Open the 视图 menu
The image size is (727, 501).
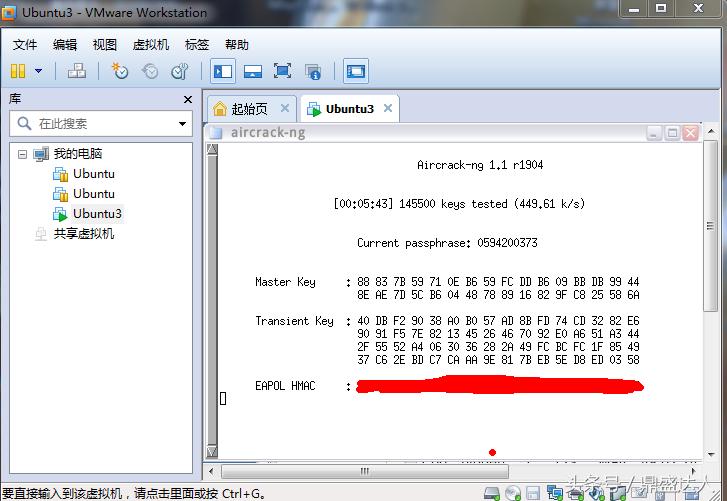(x=105, y=44)
